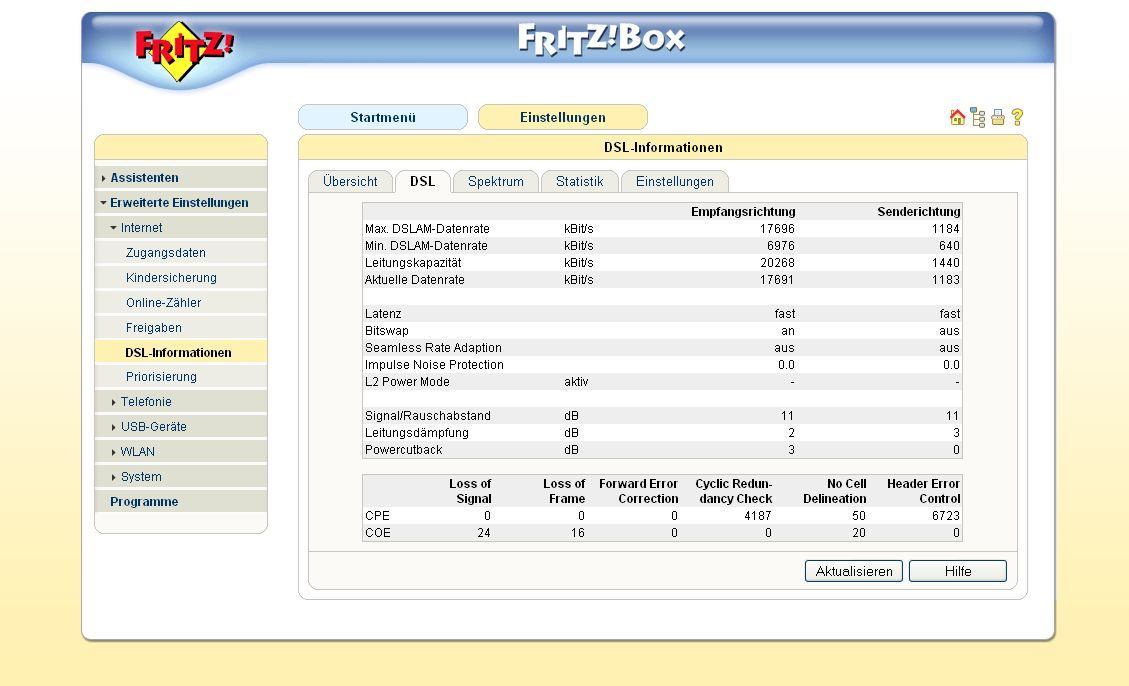Click the Internet sidebar label
The height and width of the screenshot is (686, 1129).
pyautogui.click(x=141, y=228)
